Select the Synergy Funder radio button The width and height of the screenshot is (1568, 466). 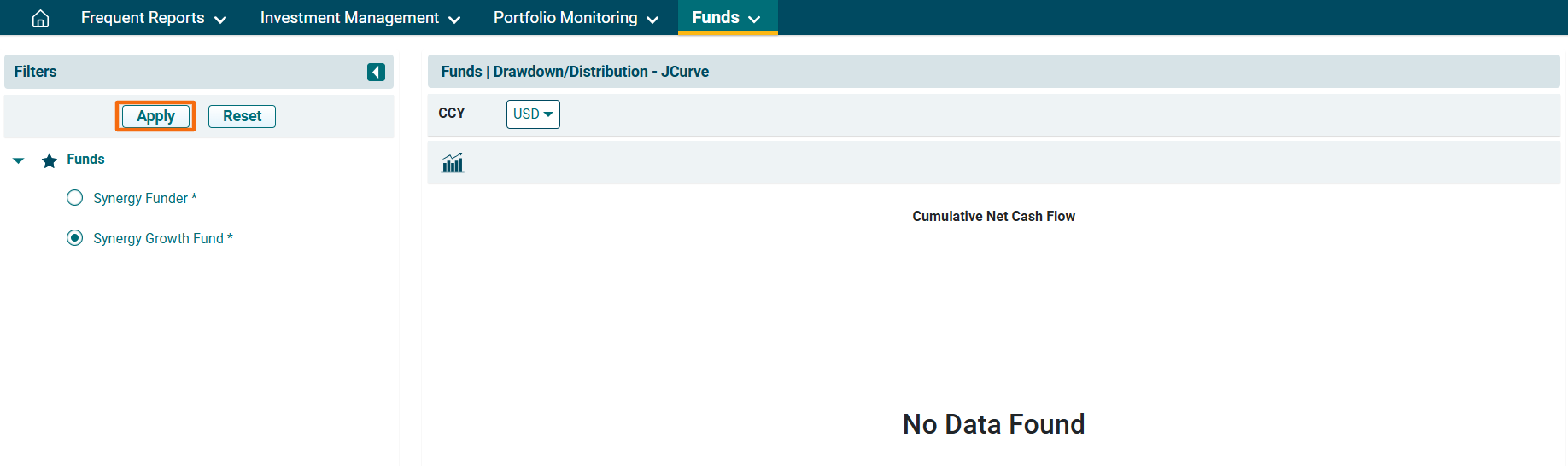tap(75, 198)
